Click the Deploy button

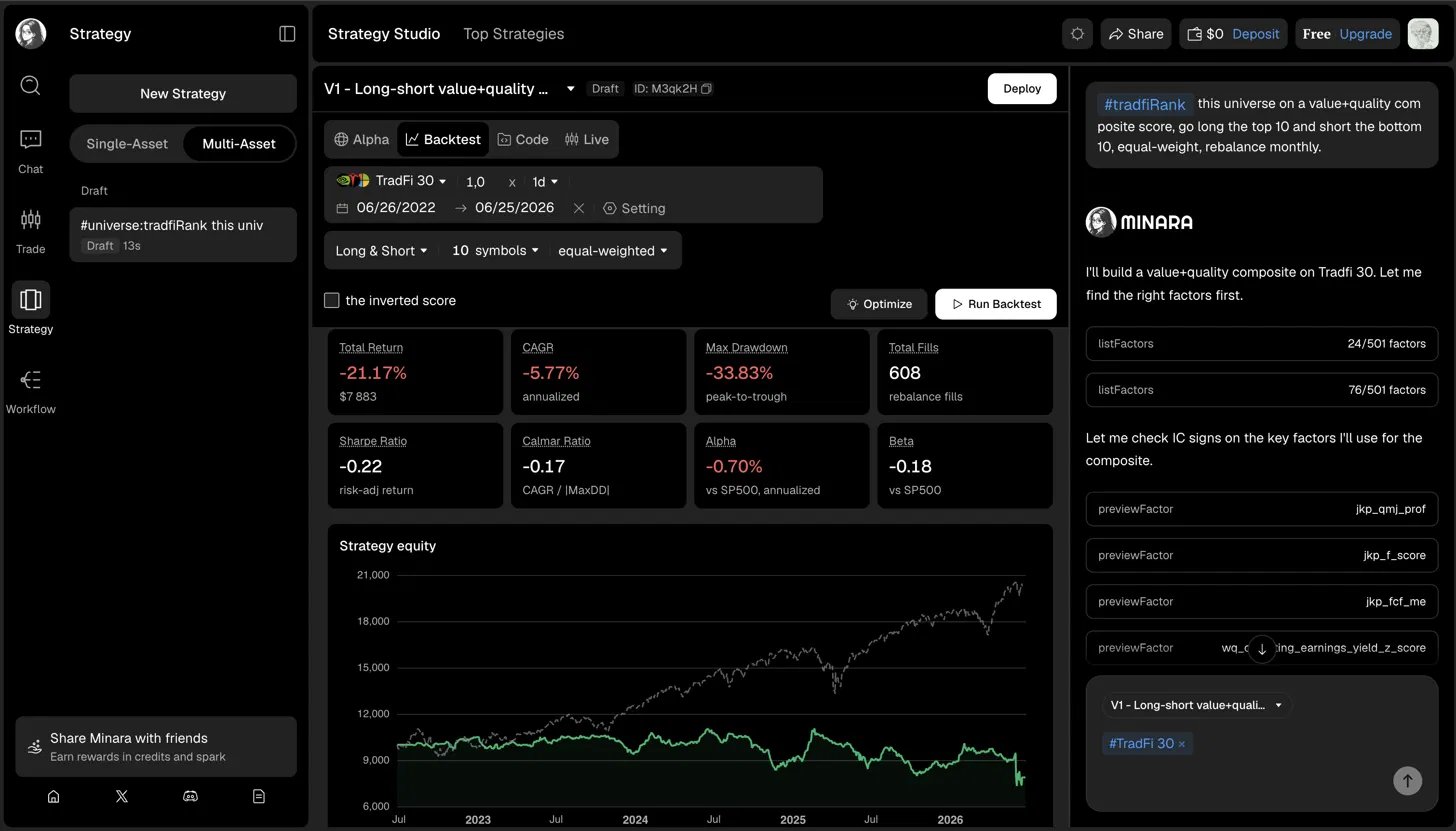click(1022, 89)
